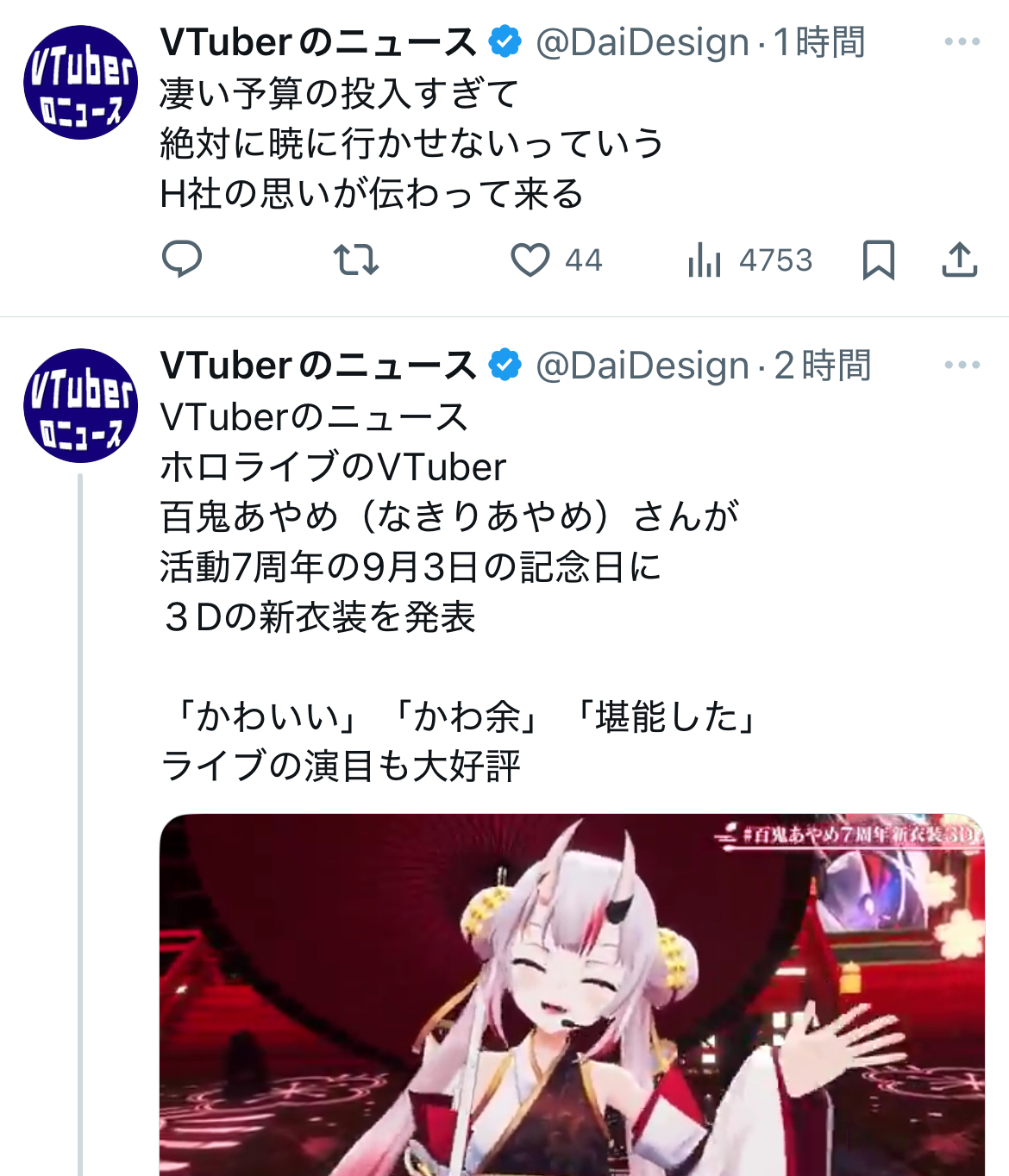The image size is (1009, 1176).
Task: Open @DaiDesign handle on first tweet
Action: tap(642, 42)
